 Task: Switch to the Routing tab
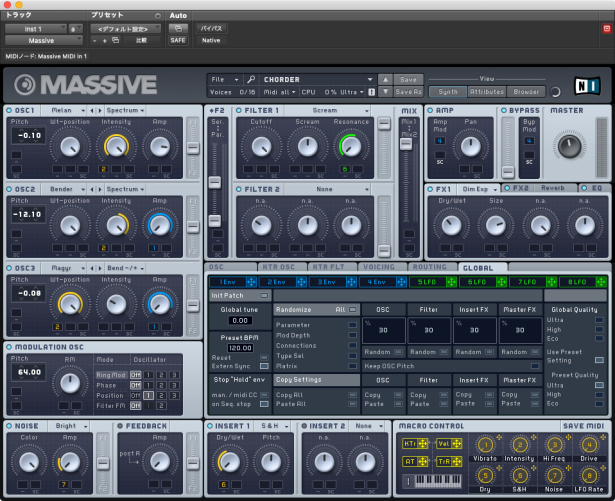pos(430,268)
